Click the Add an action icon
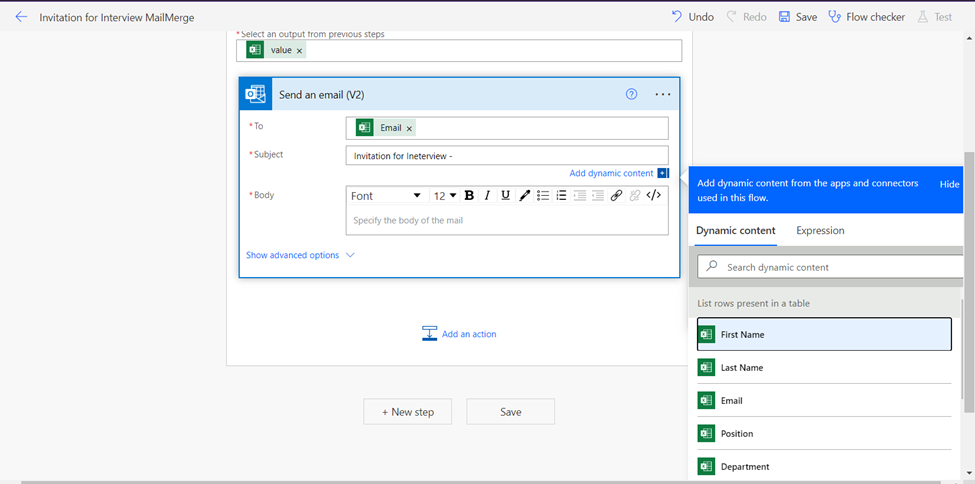The width and height of the screenshot is (975, 484). click(430, 334)
